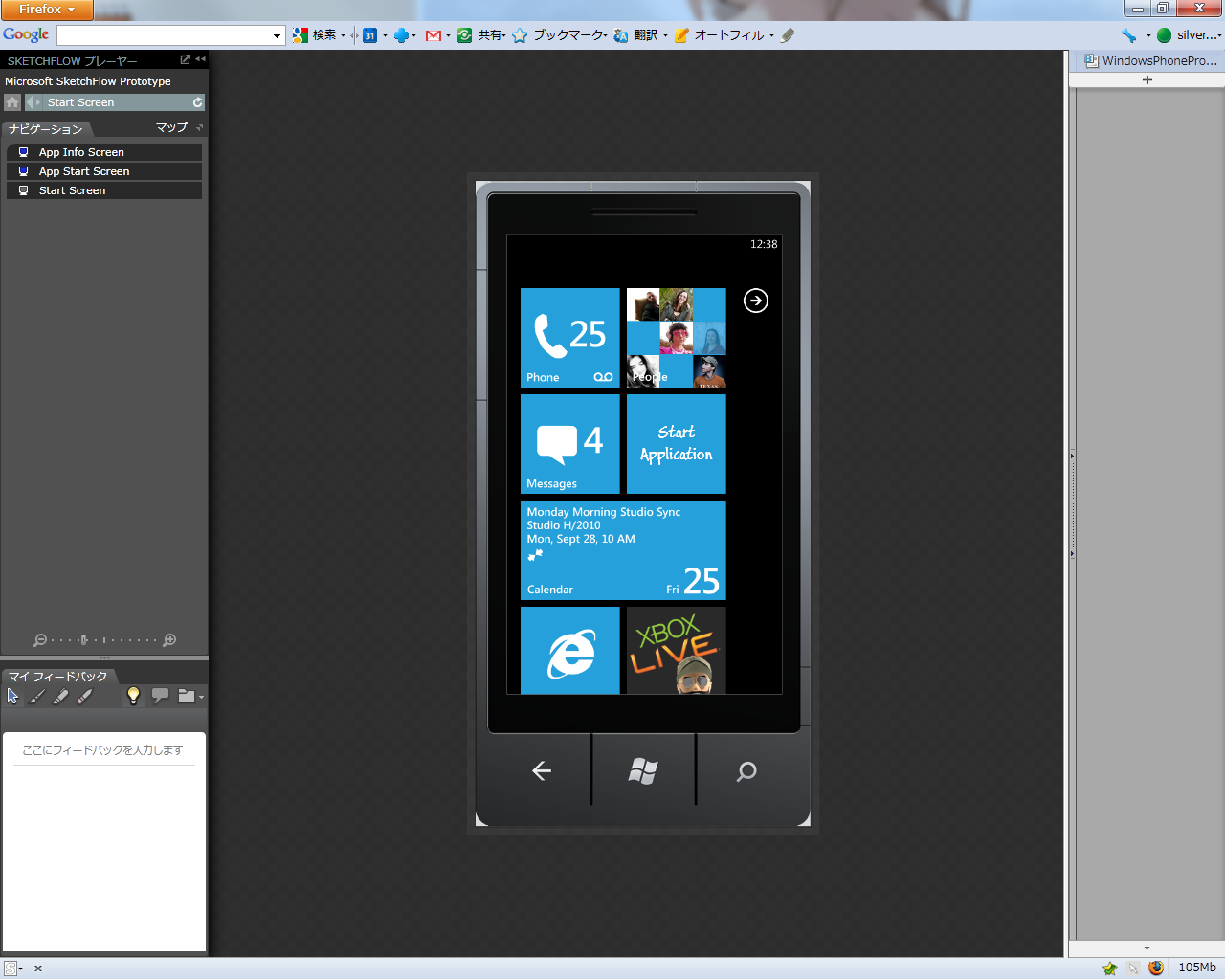Open the ブックマーク bookmarks menu
1225x980 pixels.
(x=560, y=35)
